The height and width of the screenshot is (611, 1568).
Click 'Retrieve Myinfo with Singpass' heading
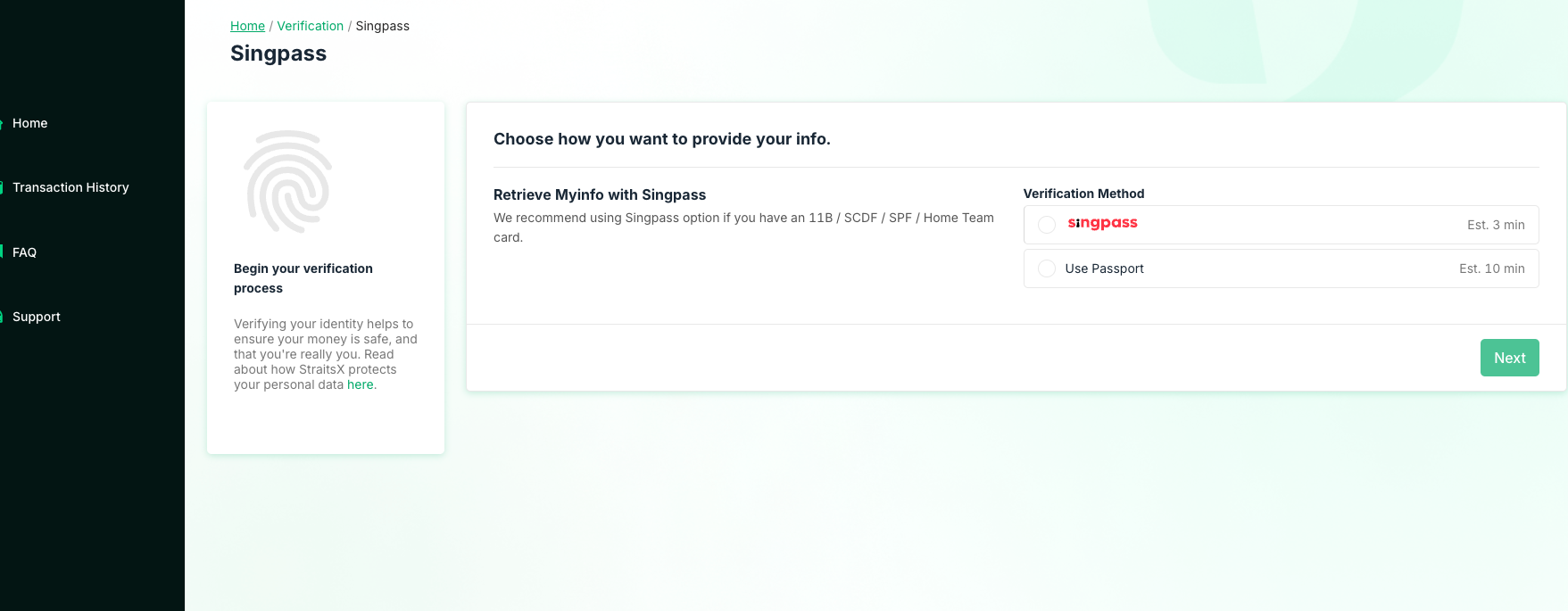(600, 194)
